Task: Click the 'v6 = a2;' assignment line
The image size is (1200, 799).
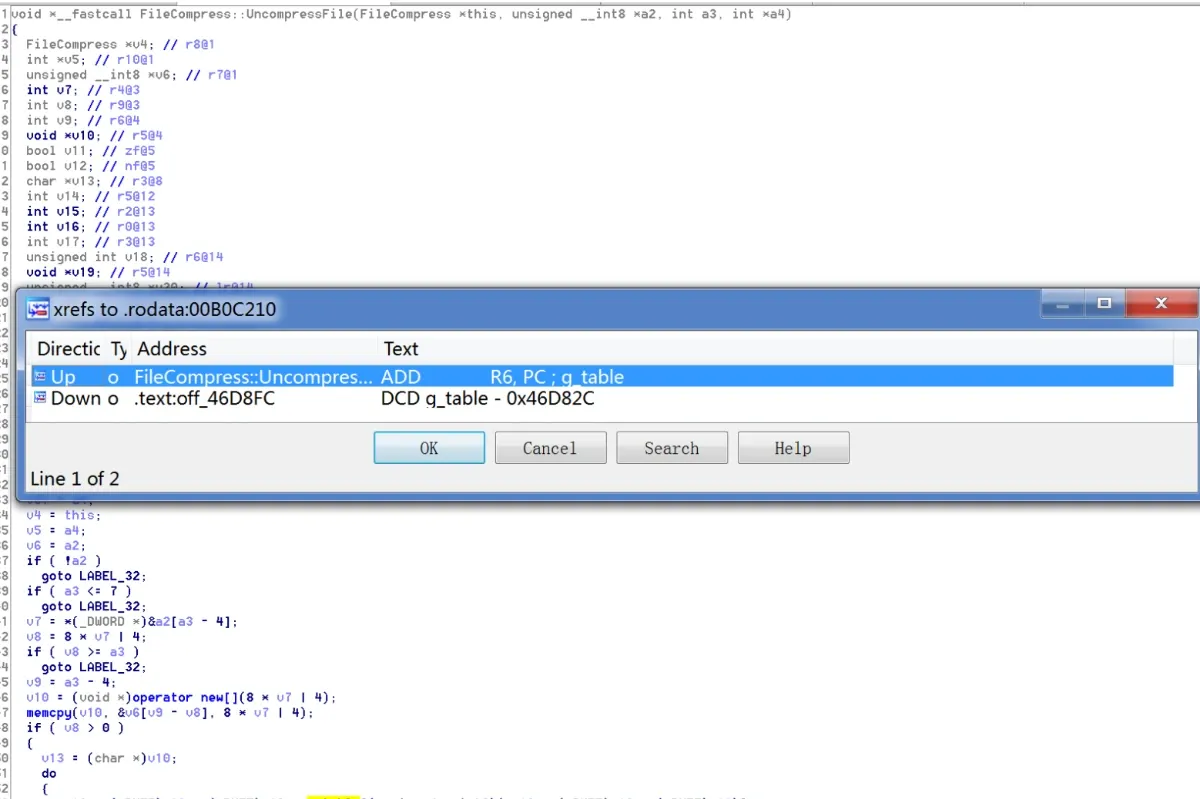Action: 56,545
